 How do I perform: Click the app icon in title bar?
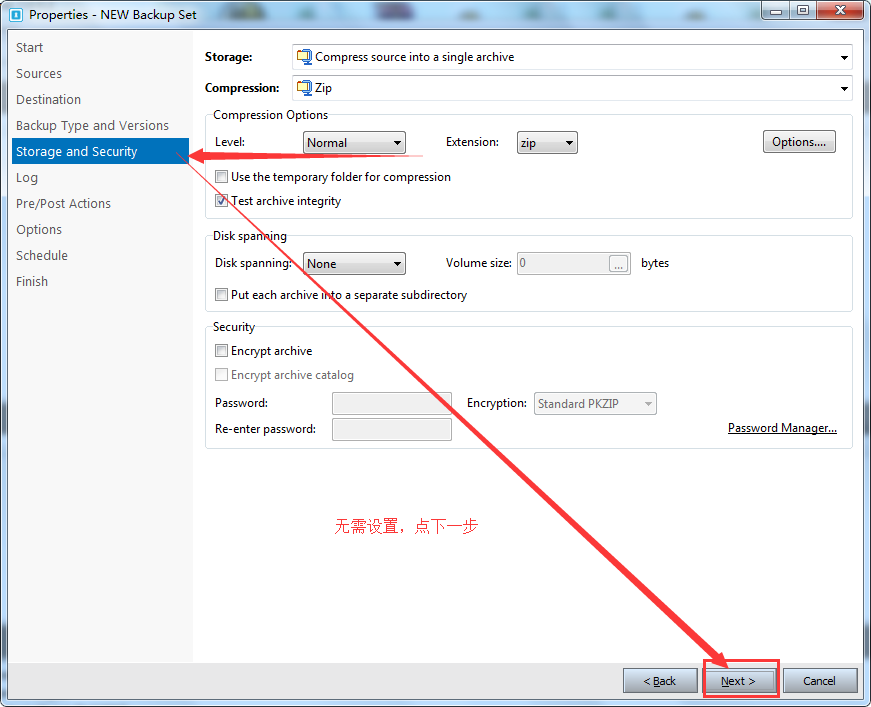click(15, 15)
